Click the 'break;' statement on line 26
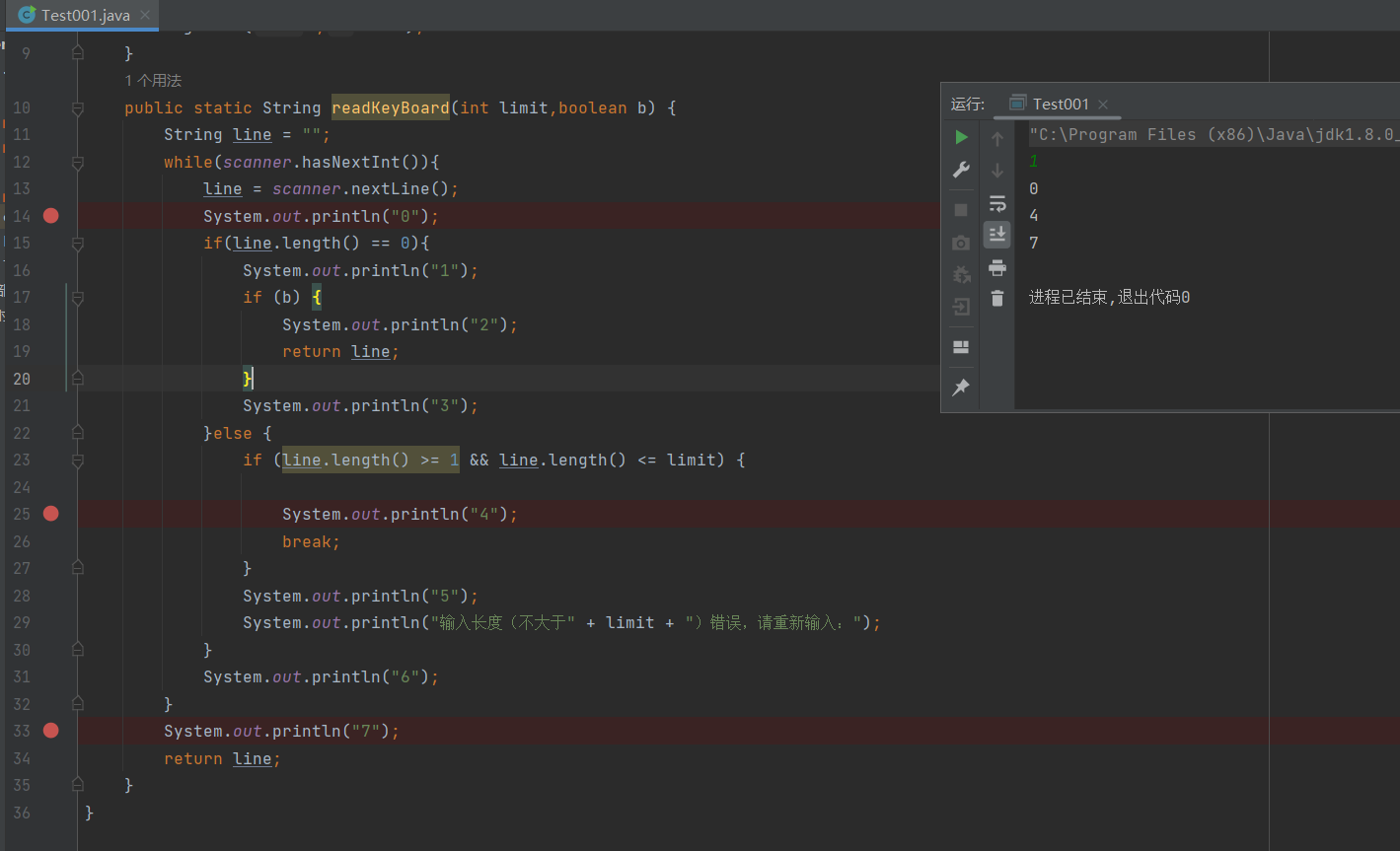Viewport: 1400px width, 851px height. [x=311, y=541]
